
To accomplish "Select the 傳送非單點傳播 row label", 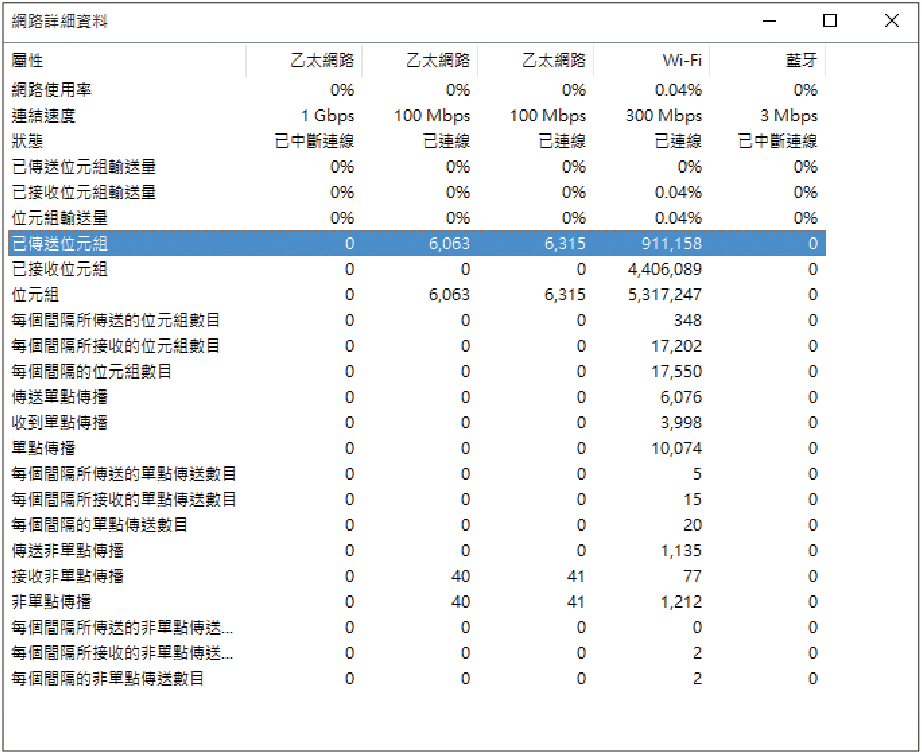I will pyautogui.click(x=68, y=550).
